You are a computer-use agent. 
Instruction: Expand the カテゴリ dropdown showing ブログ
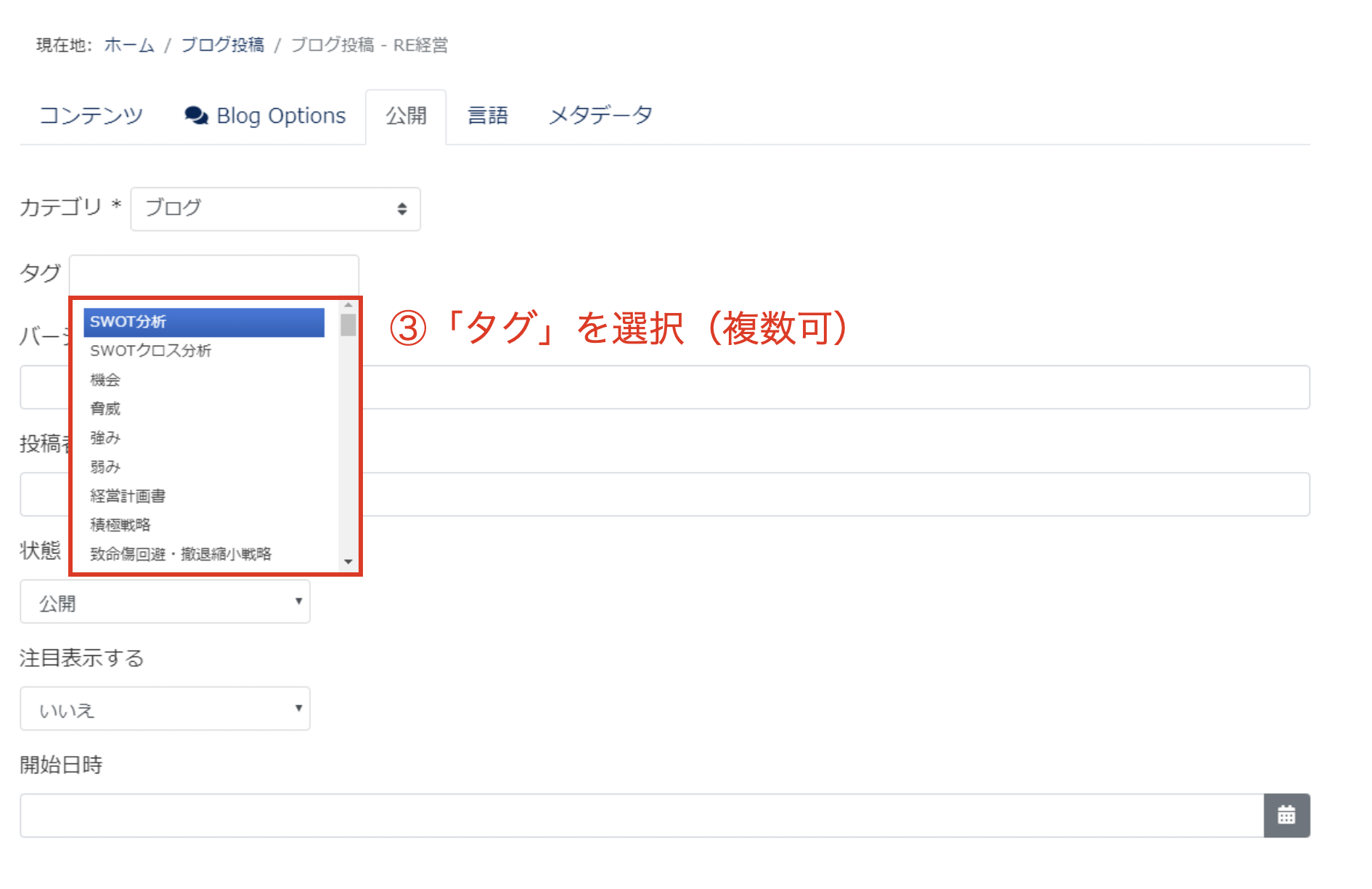click(x=275, y=209)
